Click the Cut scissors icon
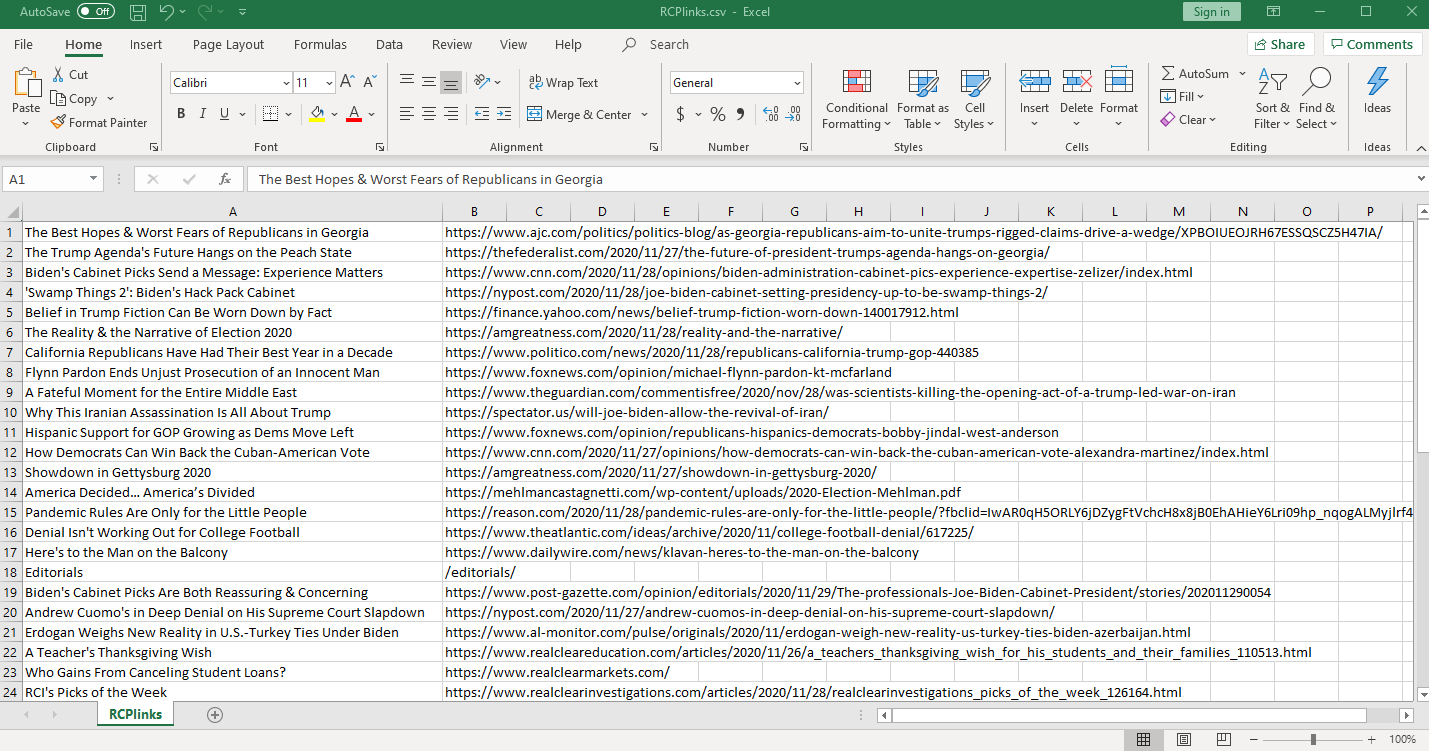This screenshot has height=751, width=1429. click(58, 75)
